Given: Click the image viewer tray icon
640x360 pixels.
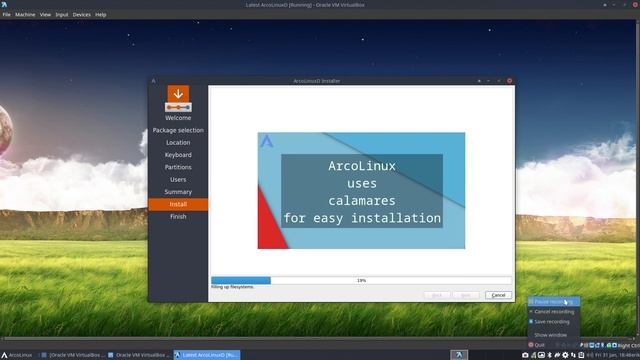Looking at the screenshot, I should click(x=541, y=355).
